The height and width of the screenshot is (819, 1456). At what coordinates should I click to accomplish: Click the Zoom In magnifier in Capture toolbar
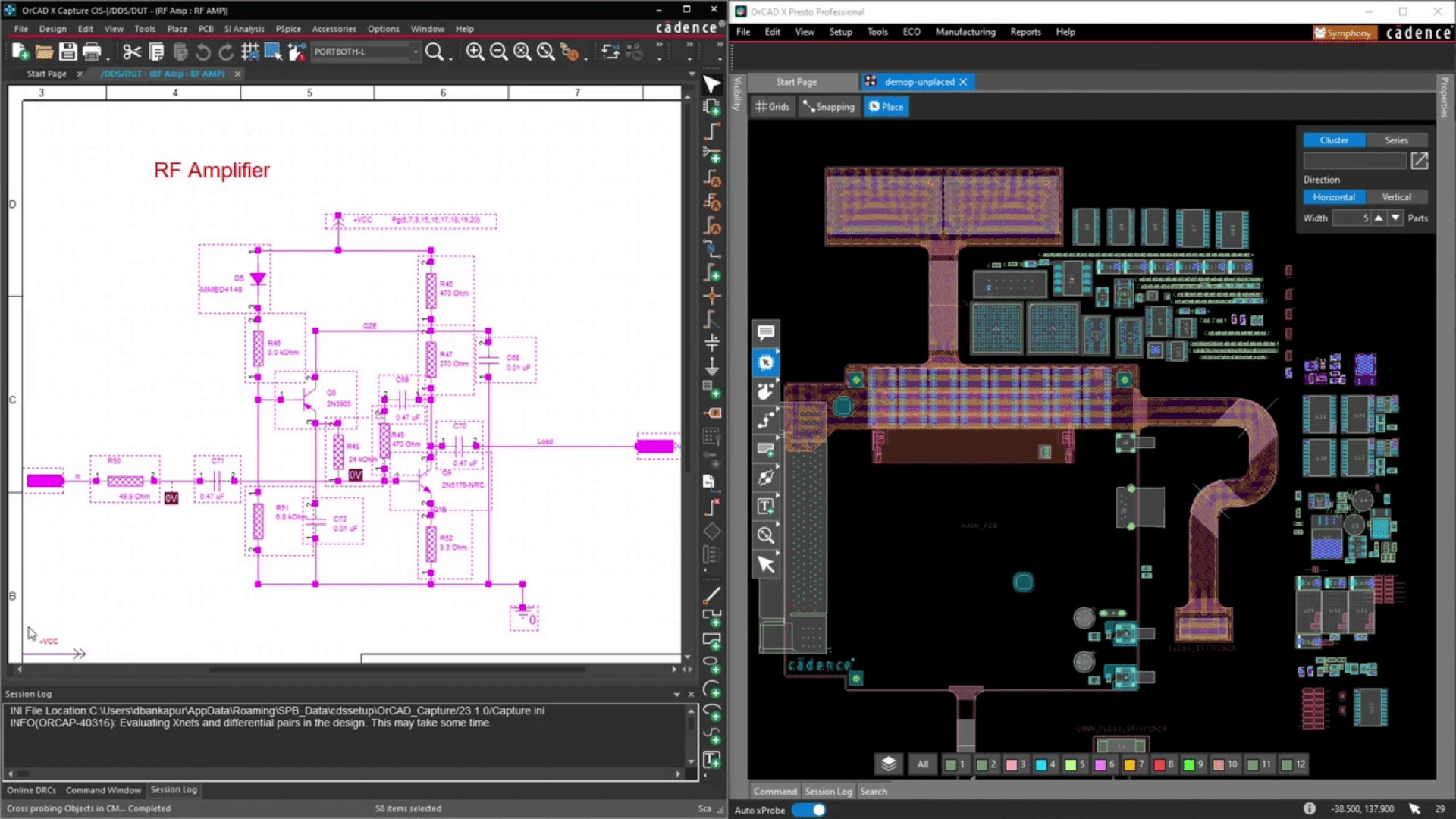[475, 52]
